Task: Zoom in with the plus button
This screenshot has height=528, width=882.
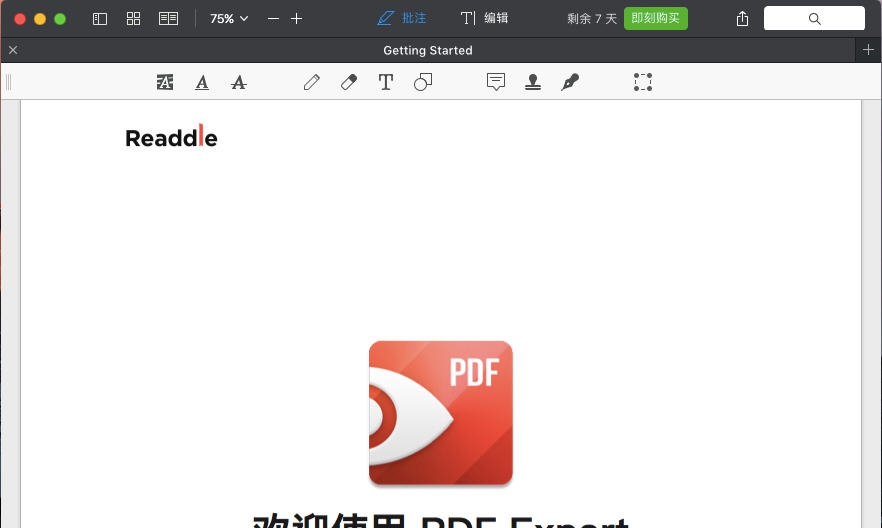Action: tap(296, 19)
